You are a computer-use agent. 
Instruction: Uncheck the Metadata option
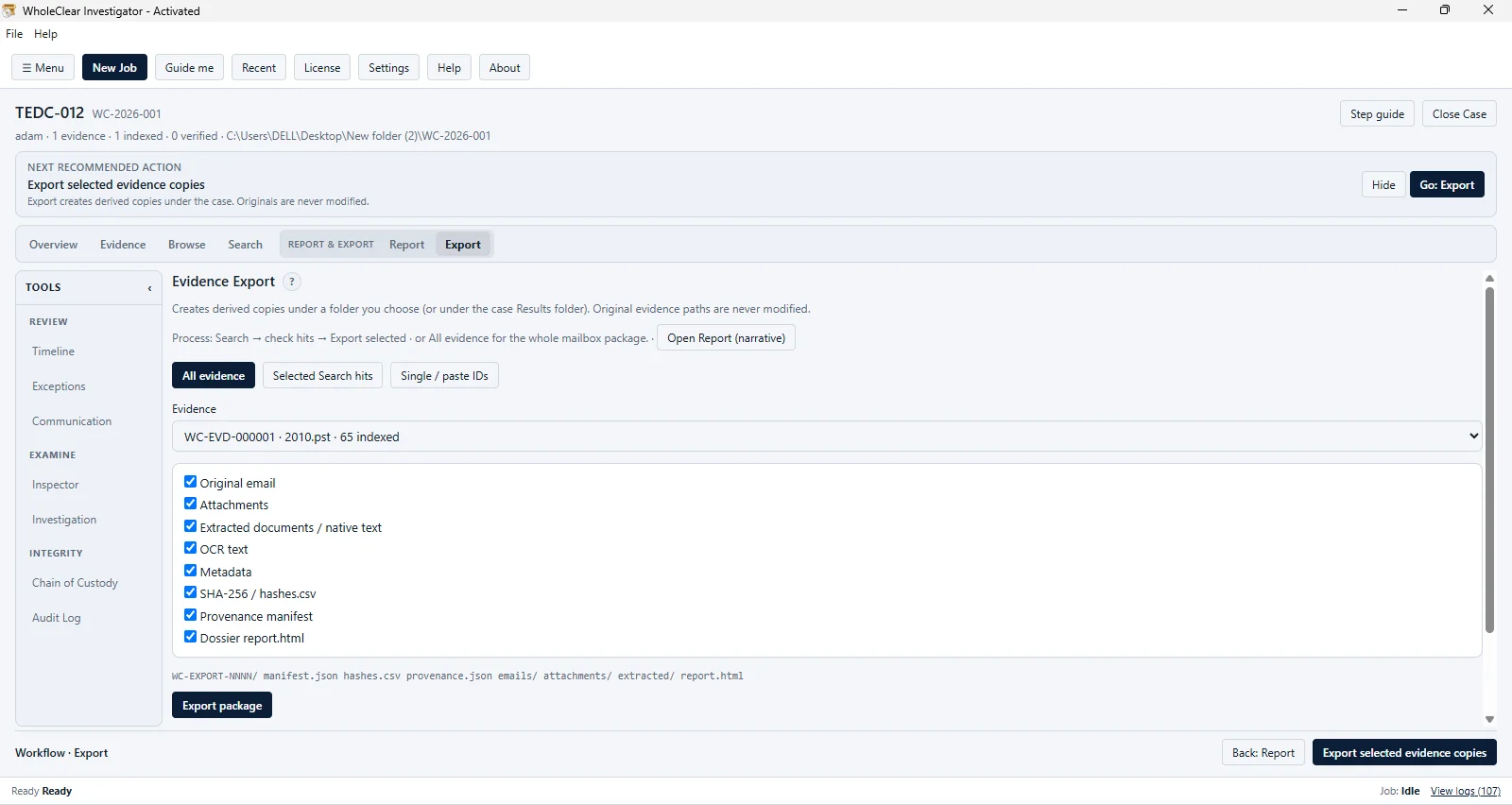pyautogui.click(x=190, y=571)
